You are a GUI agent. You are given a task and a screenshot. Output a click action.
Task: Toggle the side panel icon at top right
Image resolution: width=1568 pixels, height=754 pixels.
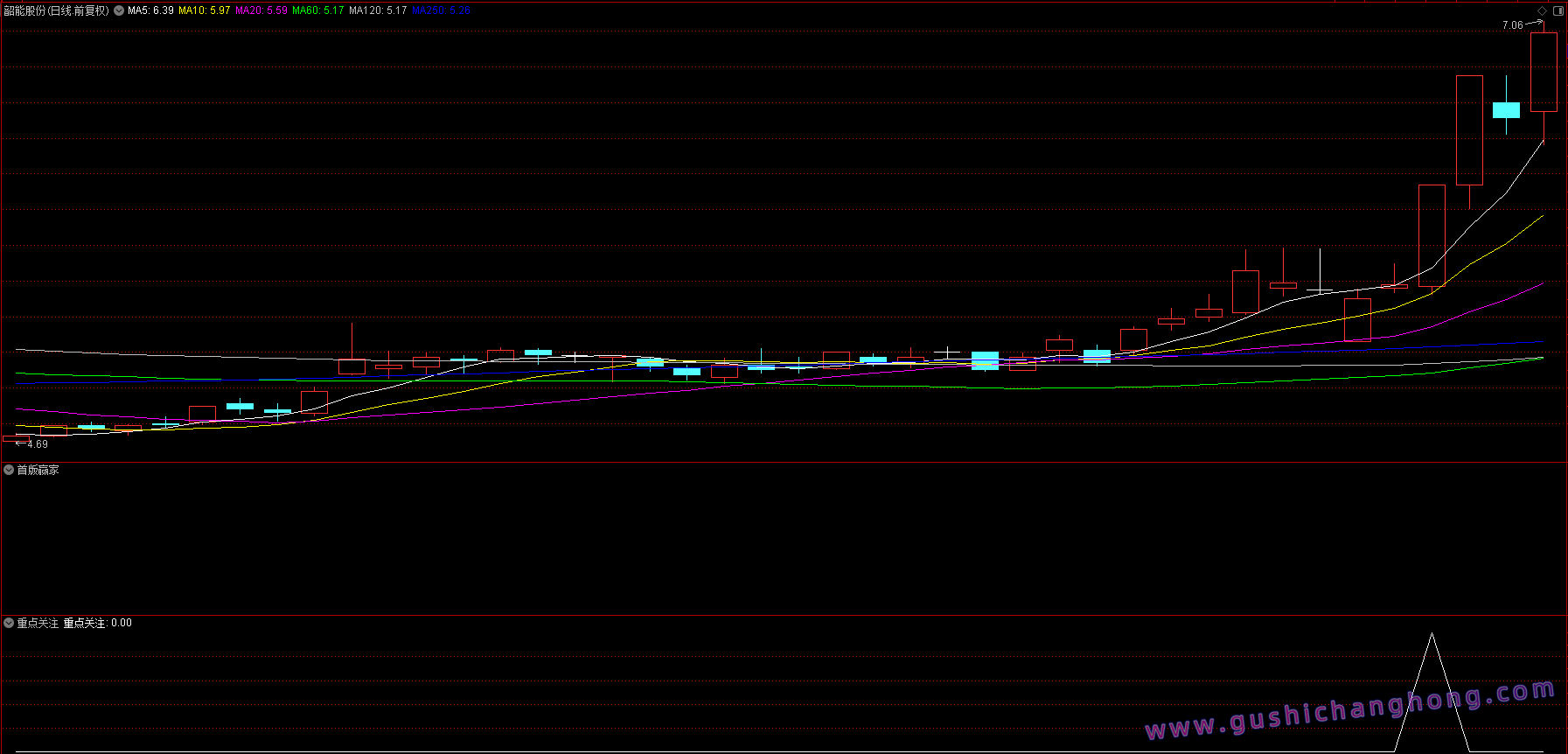coord(1558,10)
